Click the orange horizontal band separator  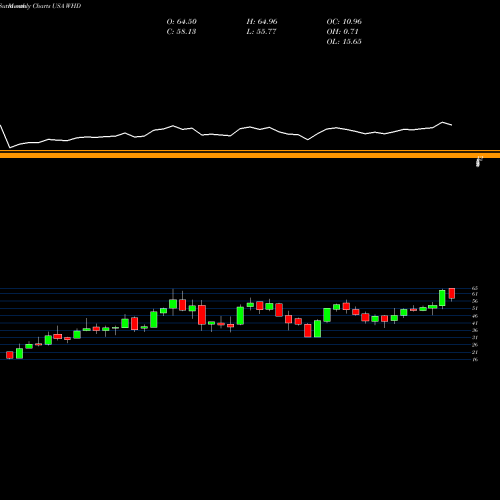(x=250, y=154)
